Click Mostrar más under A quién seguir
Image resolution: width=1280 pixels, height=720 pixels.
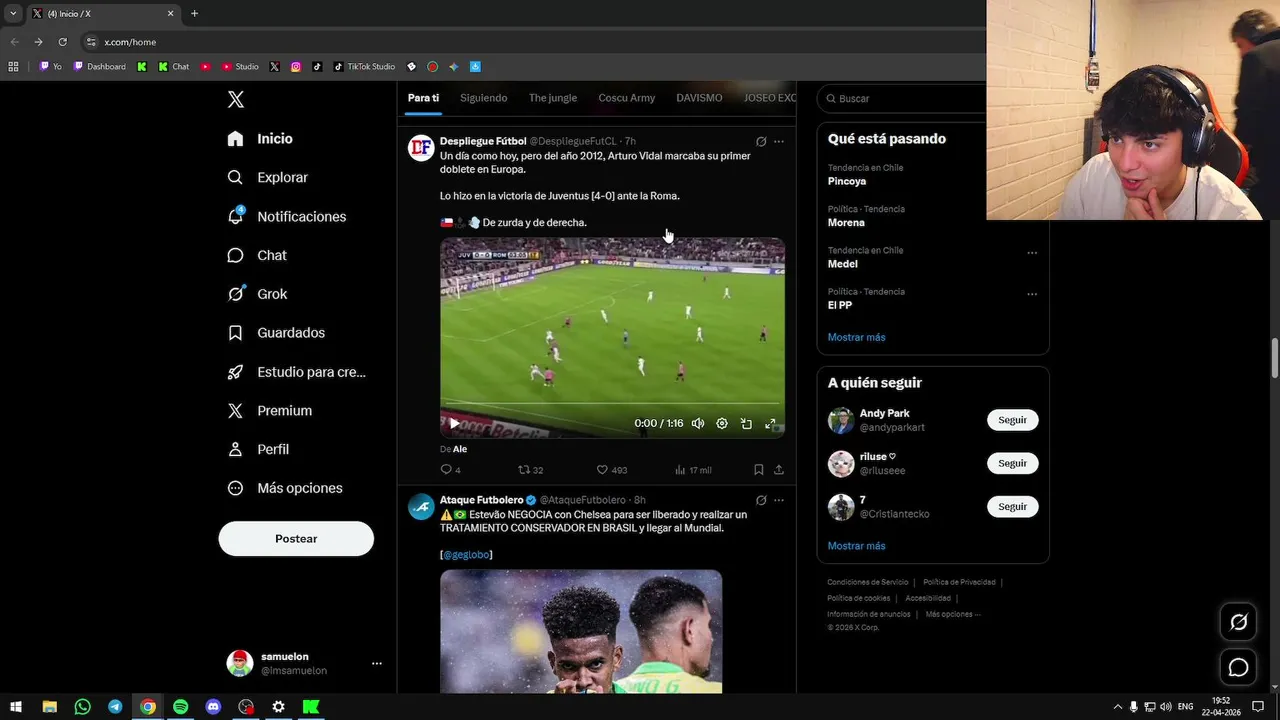click(857, 546)
